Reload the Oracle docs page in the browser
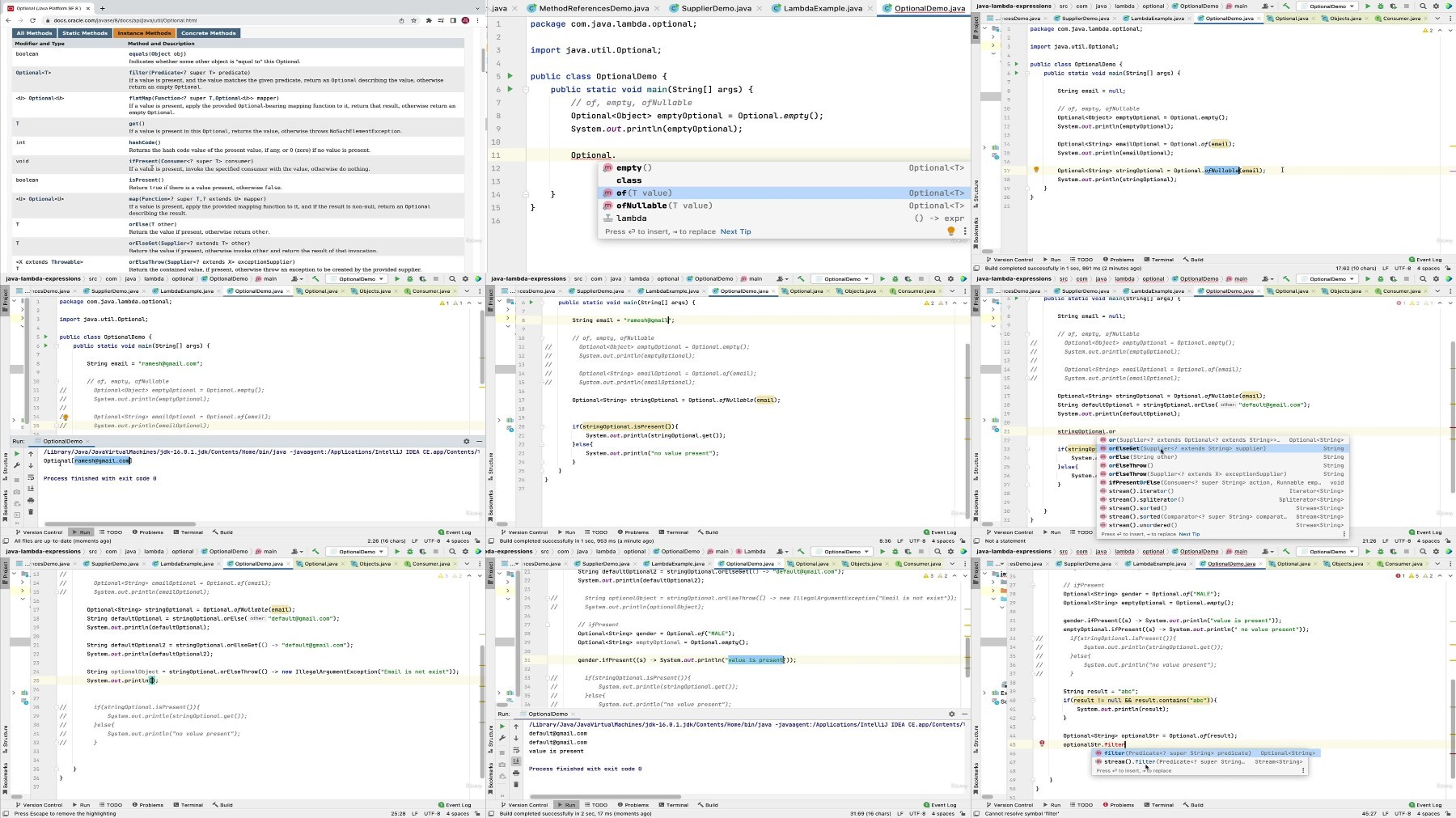The height and width of the screenshot is (818, 1456). click(32, 20)
